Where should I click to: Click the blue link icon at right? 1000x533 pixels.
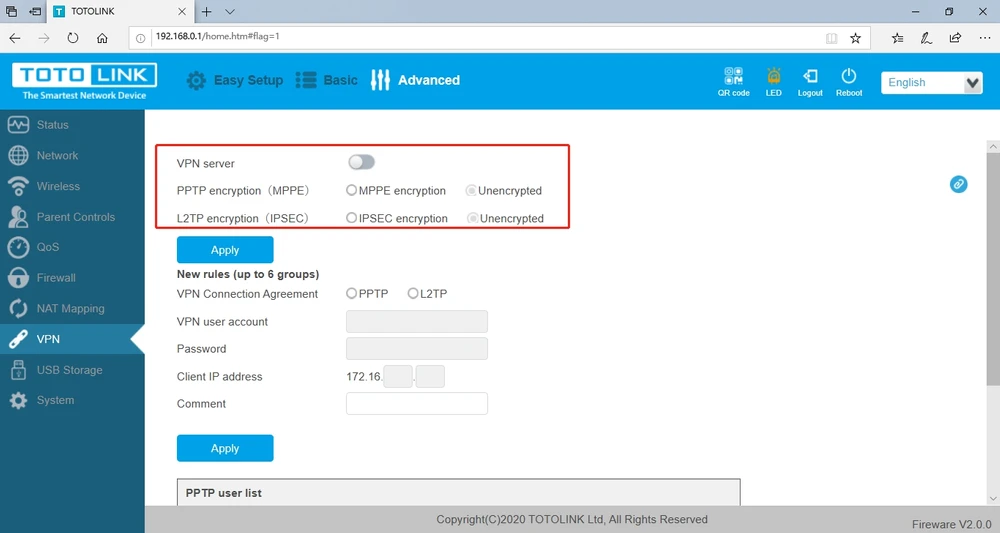coord(958,184)
